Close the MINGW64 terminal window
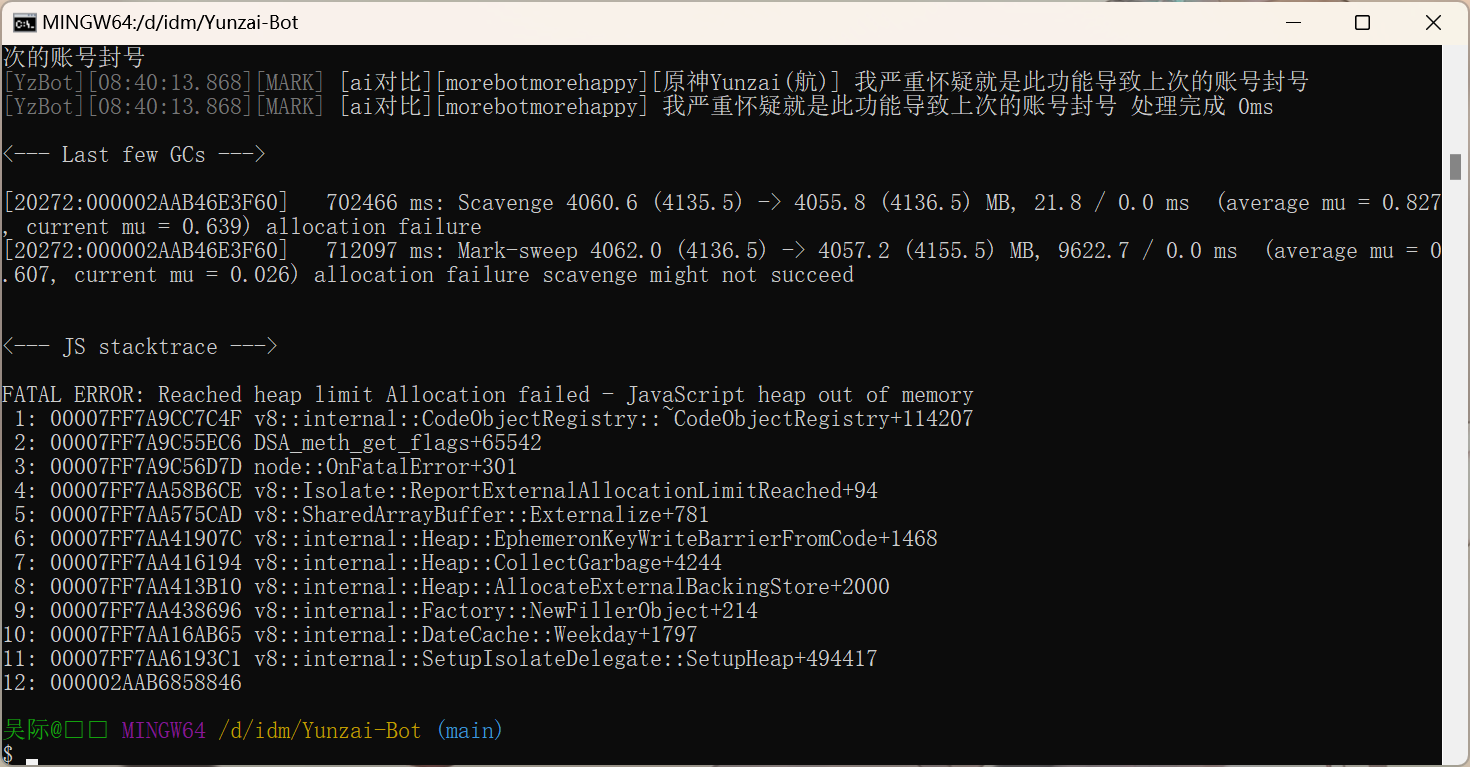 click(1432, 22)
